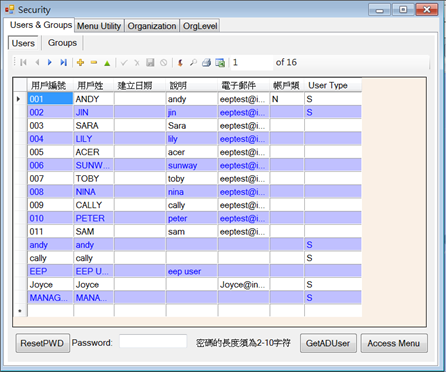Screen dimensions: 446x372
Task: Delete record with yellow minus icon
Action: coord(94,62)
